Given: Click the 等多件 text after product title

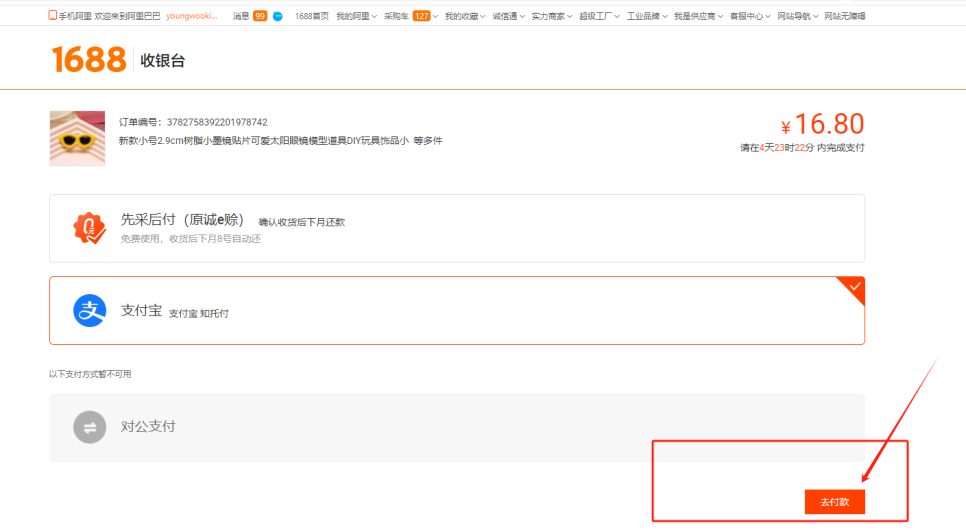Looking at the screenshot, I should [428, 141].
